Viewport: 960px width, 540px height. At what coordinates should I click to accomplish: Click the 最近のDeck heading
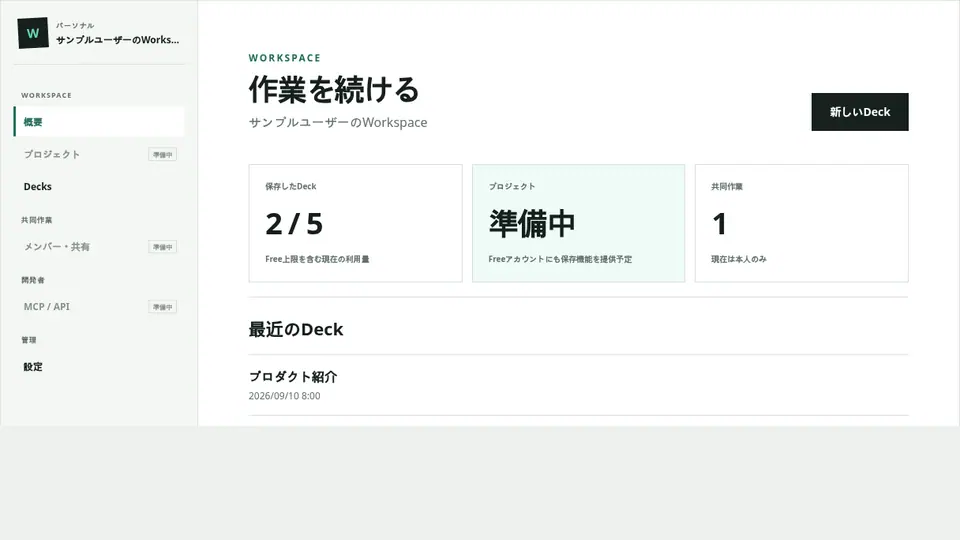coord(296,329)
